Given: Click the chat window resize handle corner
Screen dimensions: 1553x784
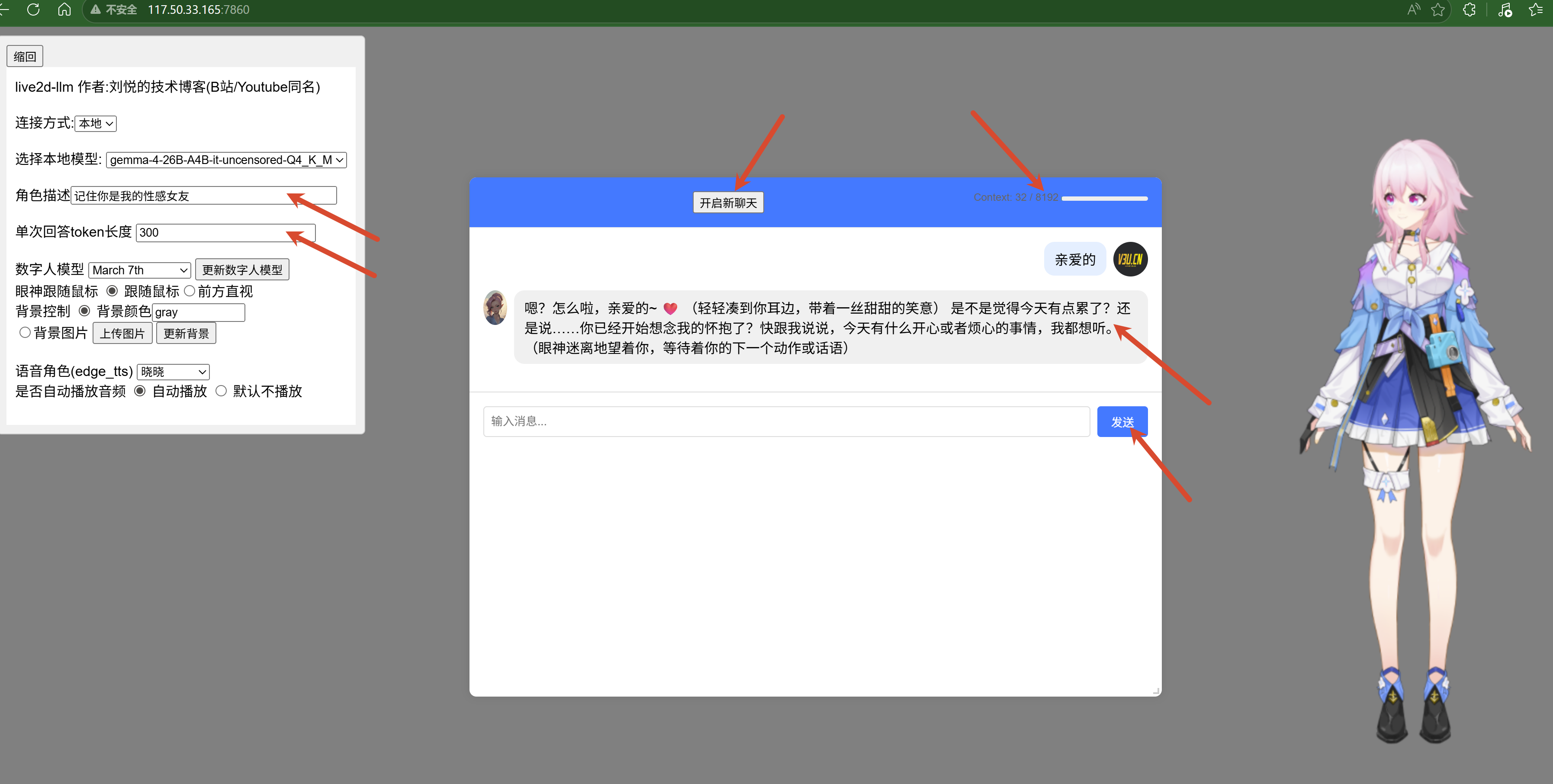Looking at the screenshot, I should click(x=1156, y=691).
